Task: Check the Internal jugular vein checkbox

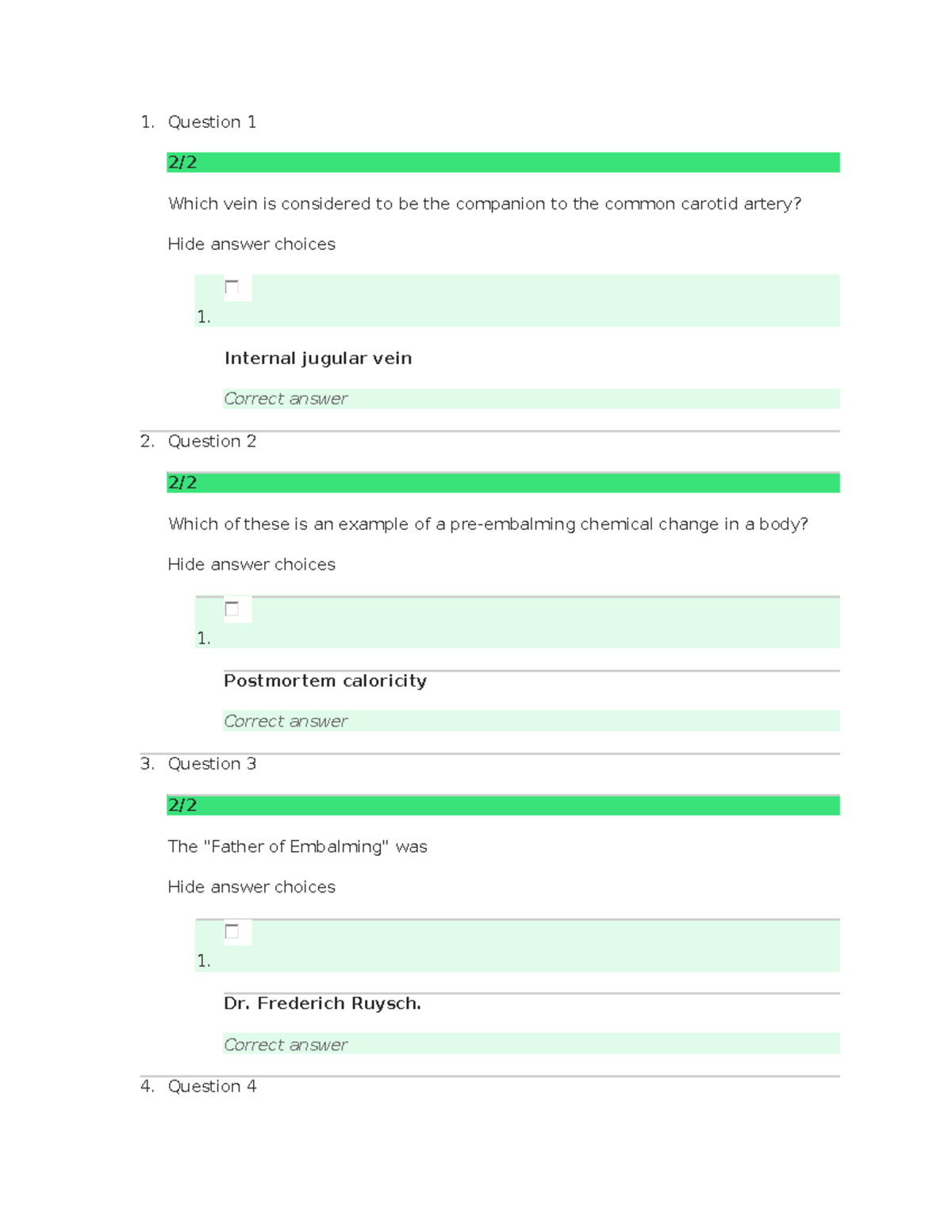Action: pyautogui.click(x=232, y=287)
